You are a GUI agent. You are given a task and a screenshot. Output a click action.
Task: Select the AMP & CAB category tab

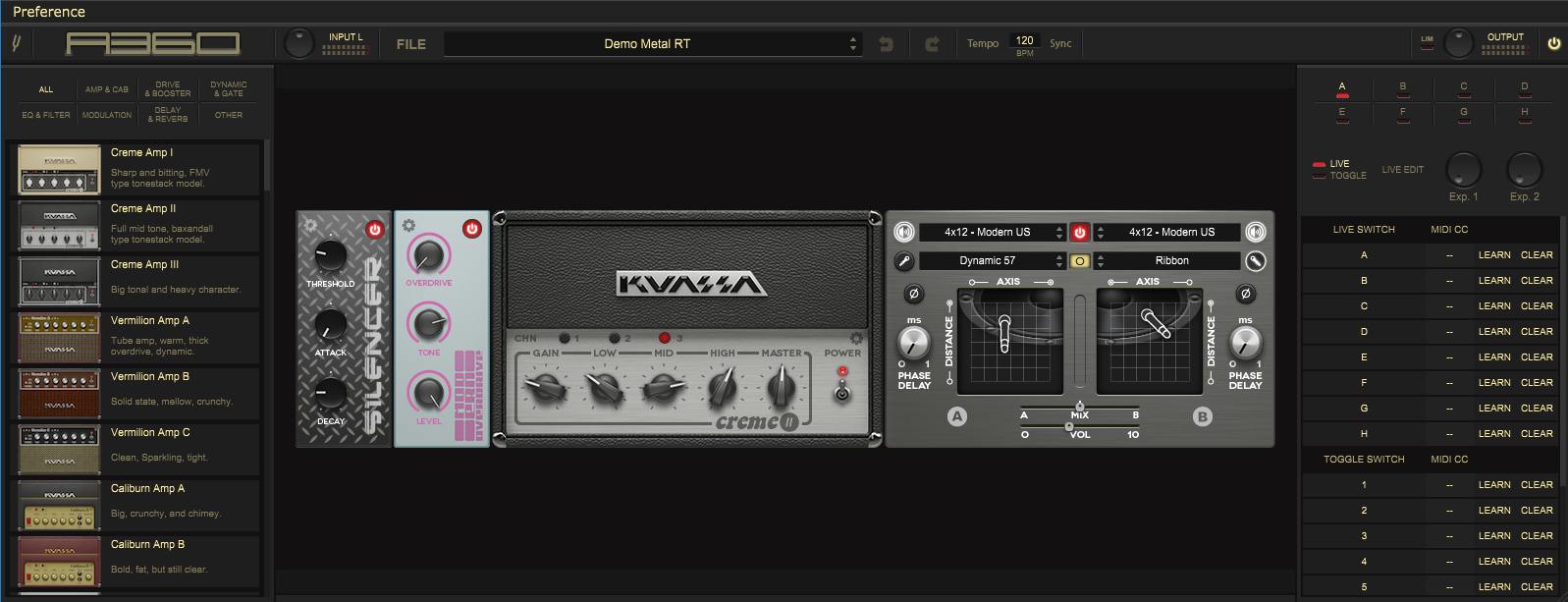click(x=106, y=89)
